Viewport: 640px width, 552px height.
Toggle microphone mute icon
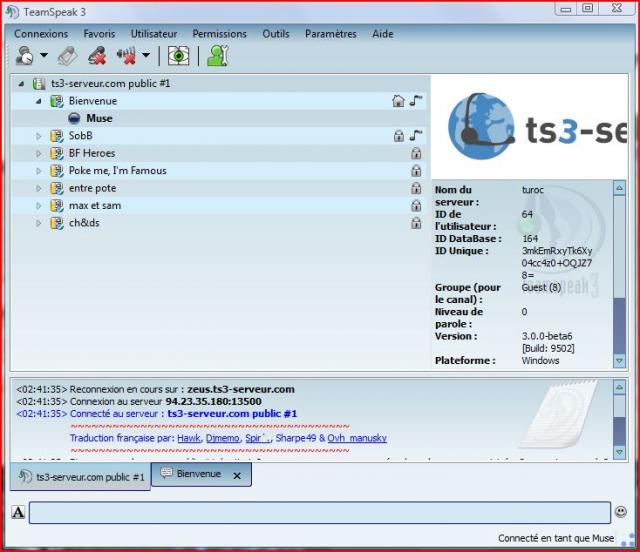(x=98, y=56)
